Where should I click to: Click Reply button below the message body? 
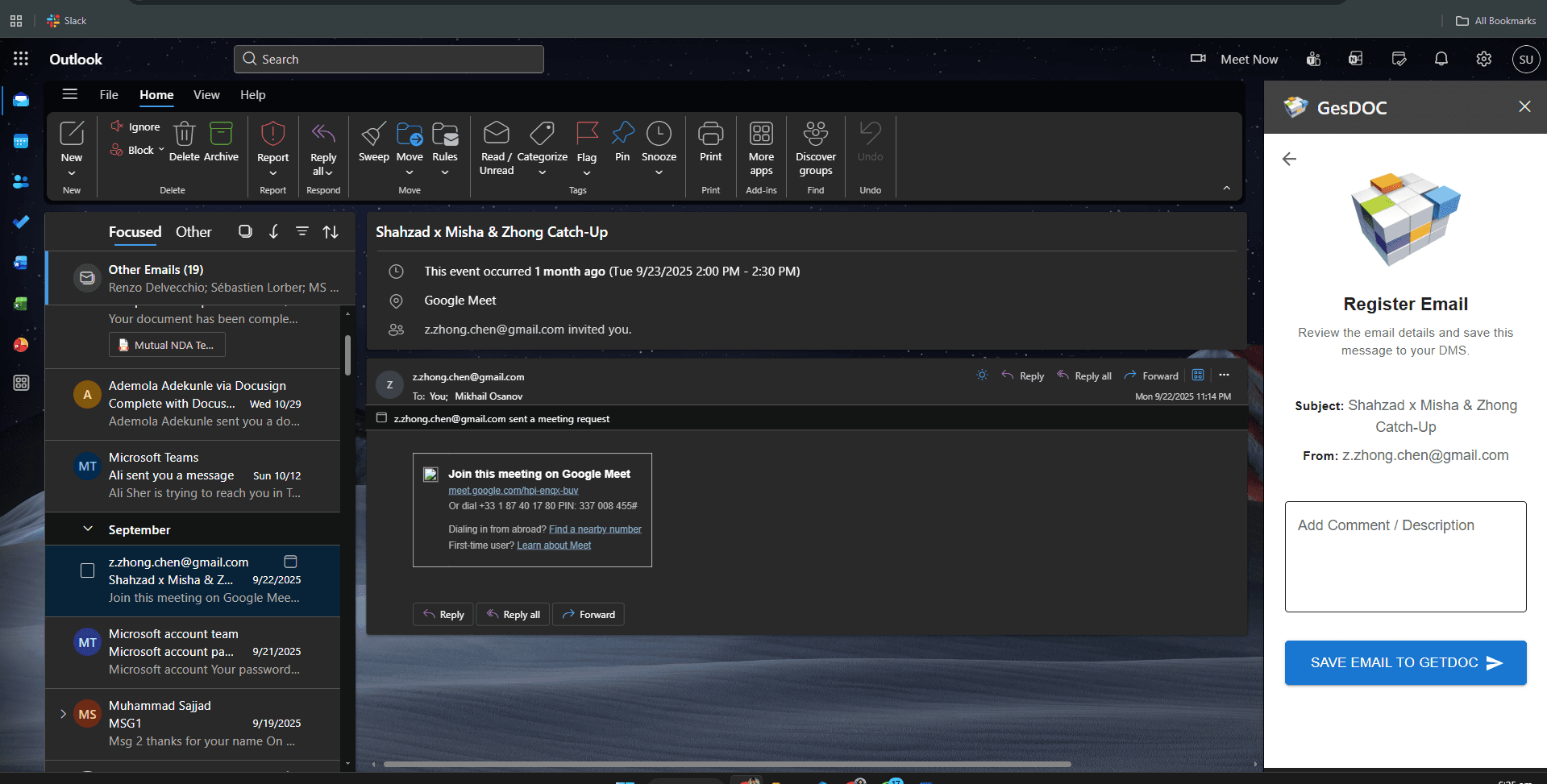pos(444,614)
